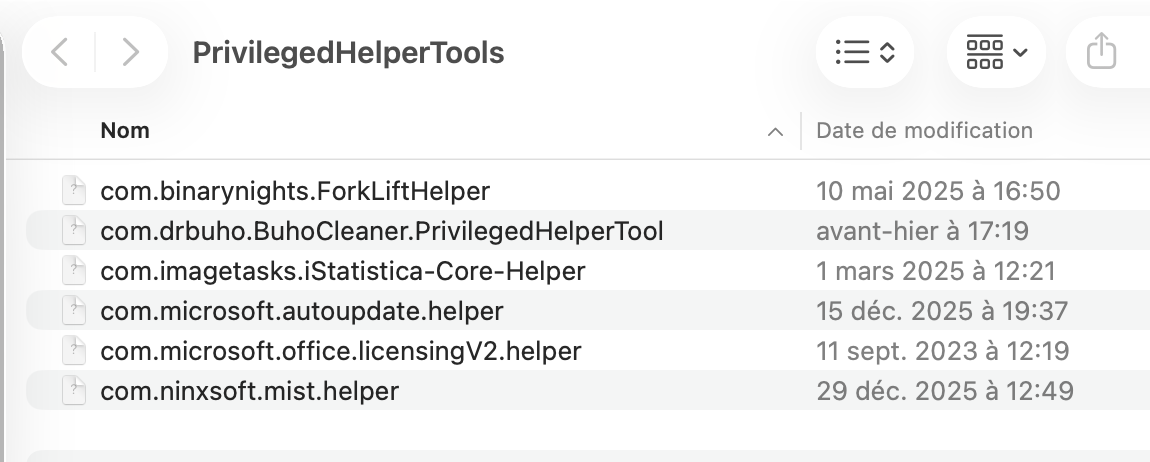
Task: Select com.drbuho.BuhoCleaner.PrivilegedHelperTool row
Action: pos(381,231)
